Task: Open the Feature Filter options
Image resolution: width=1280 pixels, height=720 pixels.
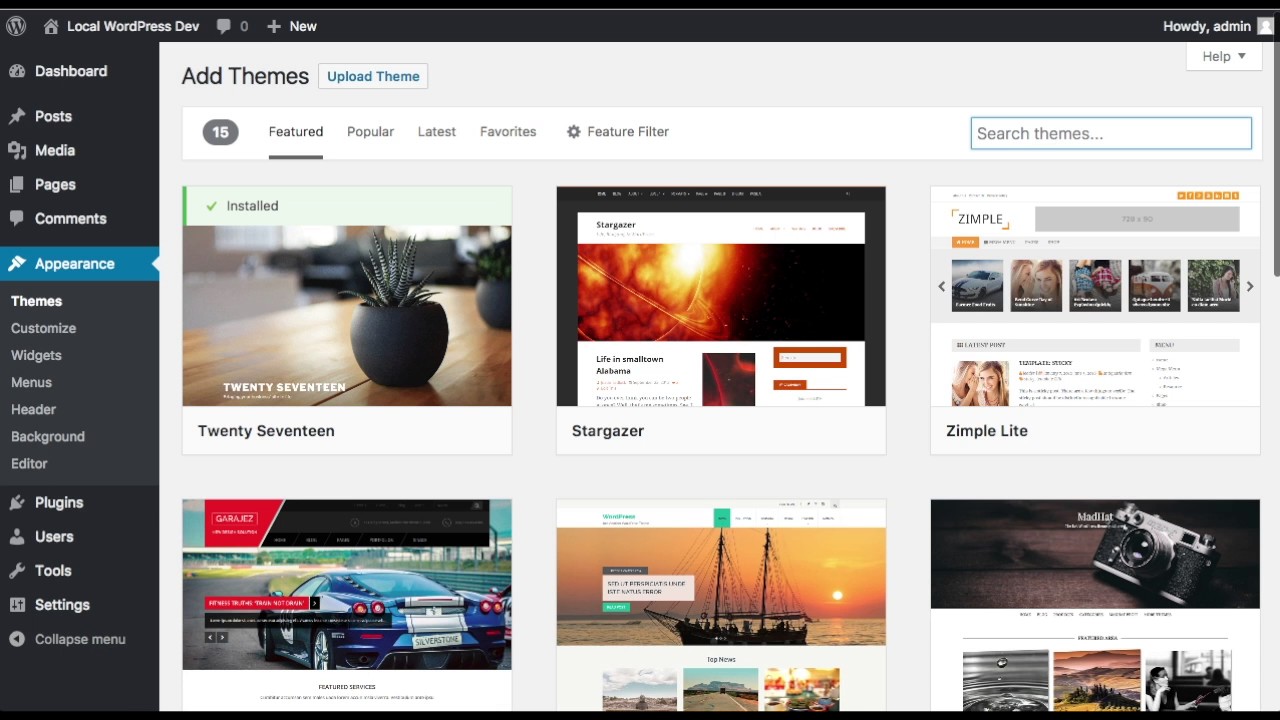Action: [618, 131]
